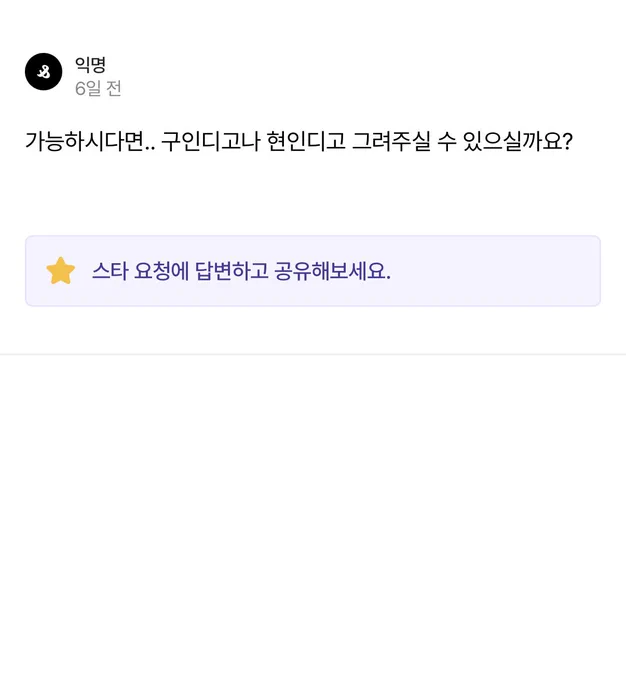The image size is (626, 680).
Task: Open the anonymous user name 익명
Action: (x=90, y=64)
